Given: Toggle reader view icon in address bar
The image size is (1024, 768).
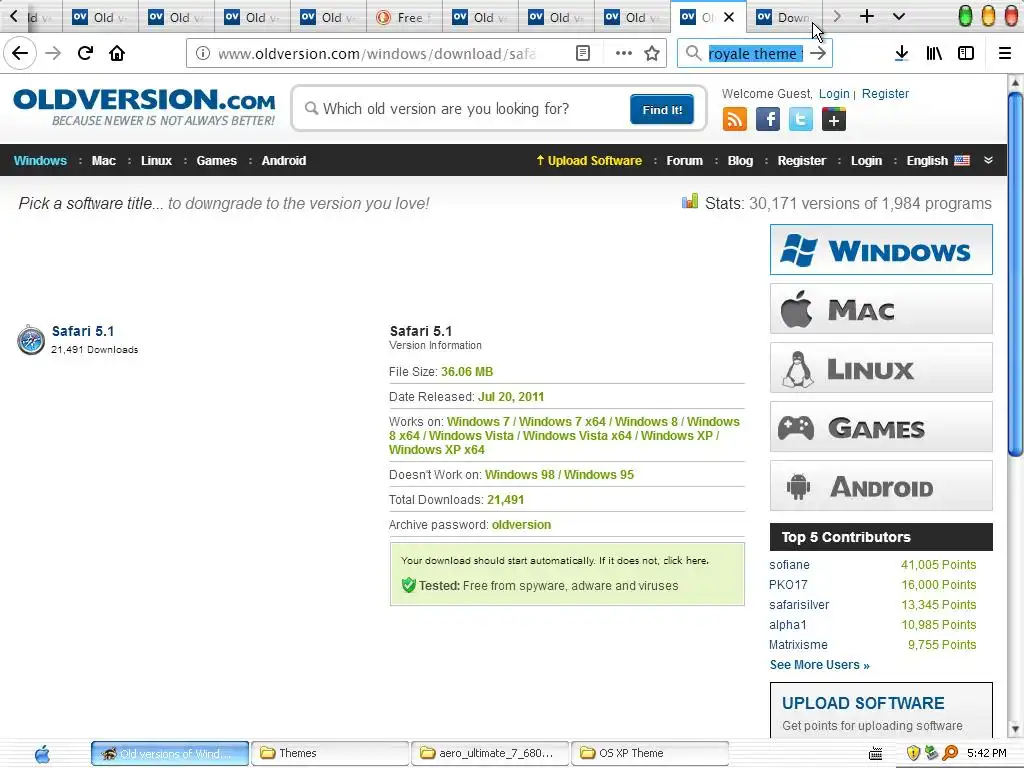Looking at the screenshot, I should [x=583, y=54].
